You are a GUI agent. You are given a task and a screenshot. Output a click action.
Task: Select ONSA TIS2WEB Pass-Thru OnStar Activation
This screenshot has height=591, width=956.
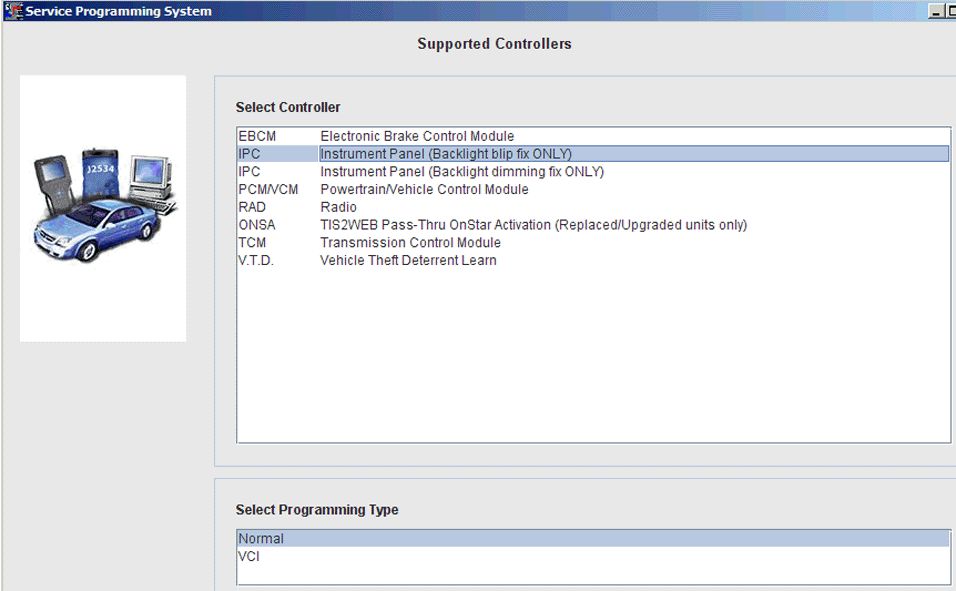[532, 225]
